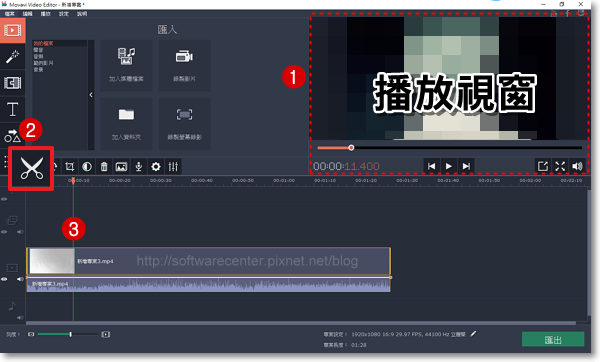Open the 播放 Playback menu
The height and width of the screenshot is (362, 600).
(x=46, y=14)
